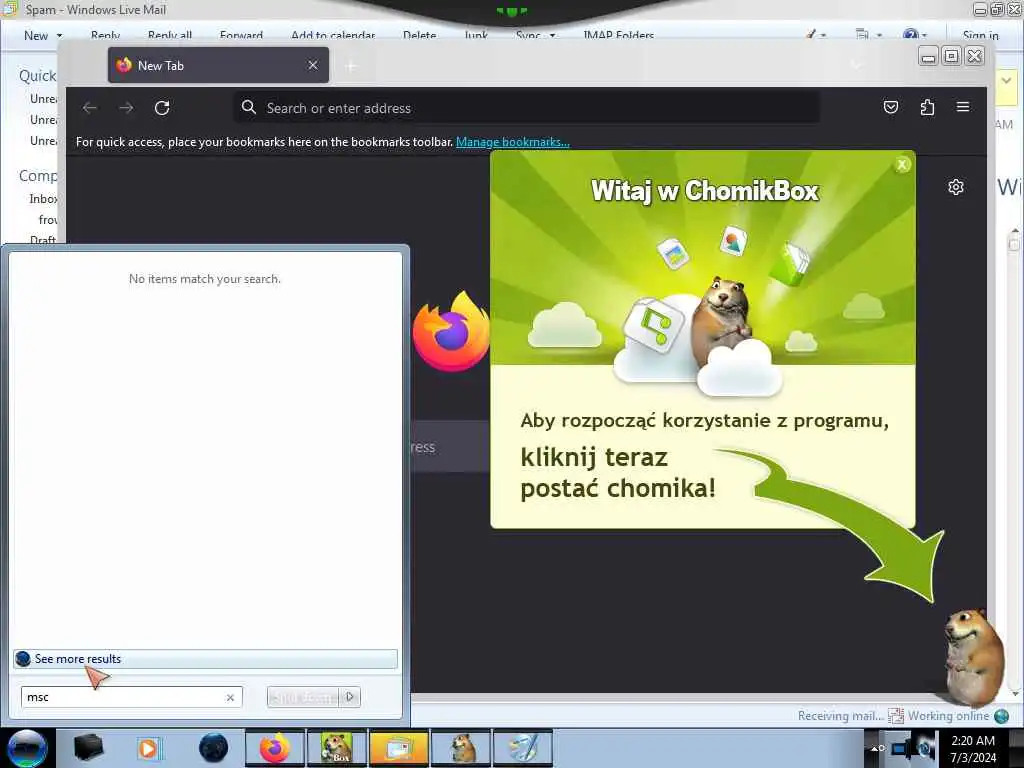The width and height of the screenshot is (1024, 768).
Task: Reload the page in Firefox
Action: tap(162, 108)
